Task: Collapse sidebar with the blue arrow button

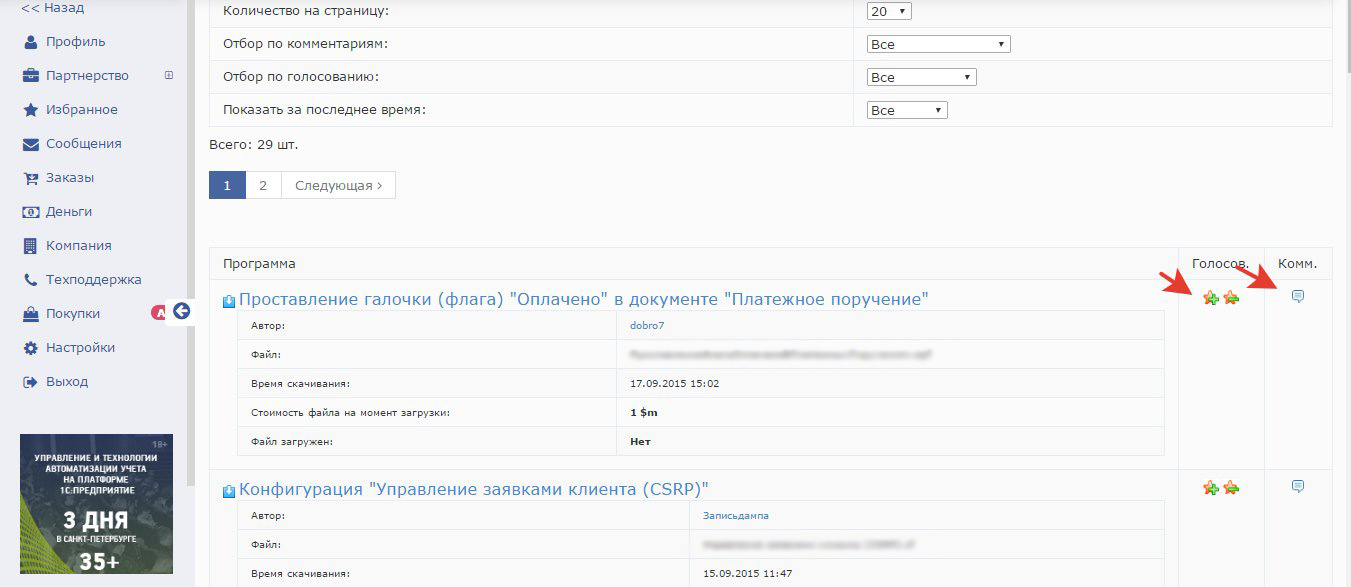Action: click(x=181, y=311)
